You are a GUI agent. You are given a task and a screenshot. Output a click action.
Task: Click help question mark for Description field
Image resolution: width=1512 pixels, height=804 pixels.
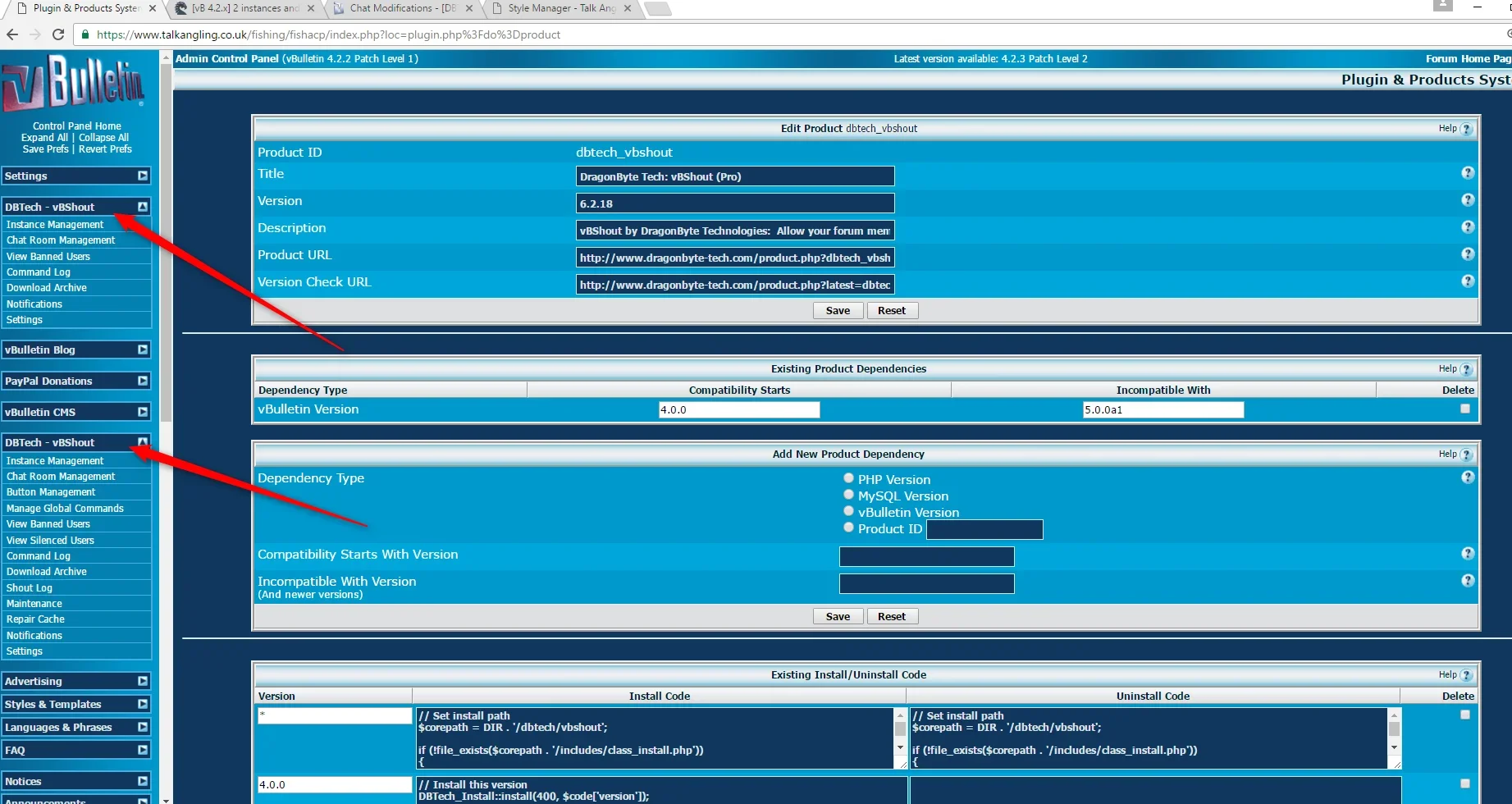coord(1468,227)
